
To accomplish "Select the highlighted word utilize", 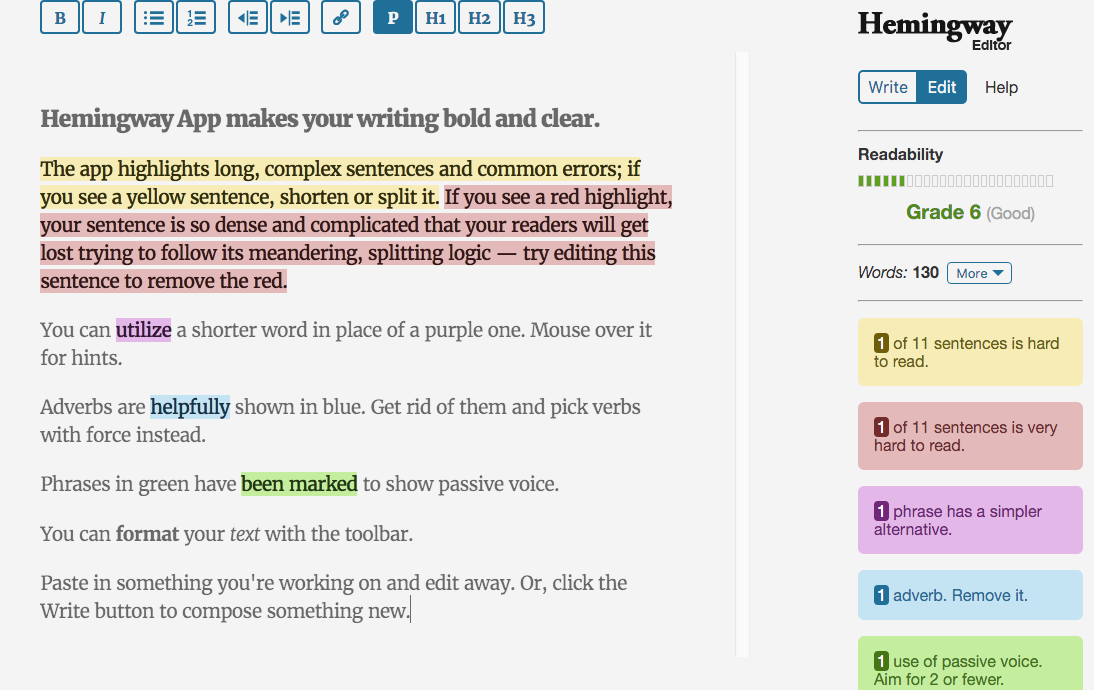I will pos(144,330).
